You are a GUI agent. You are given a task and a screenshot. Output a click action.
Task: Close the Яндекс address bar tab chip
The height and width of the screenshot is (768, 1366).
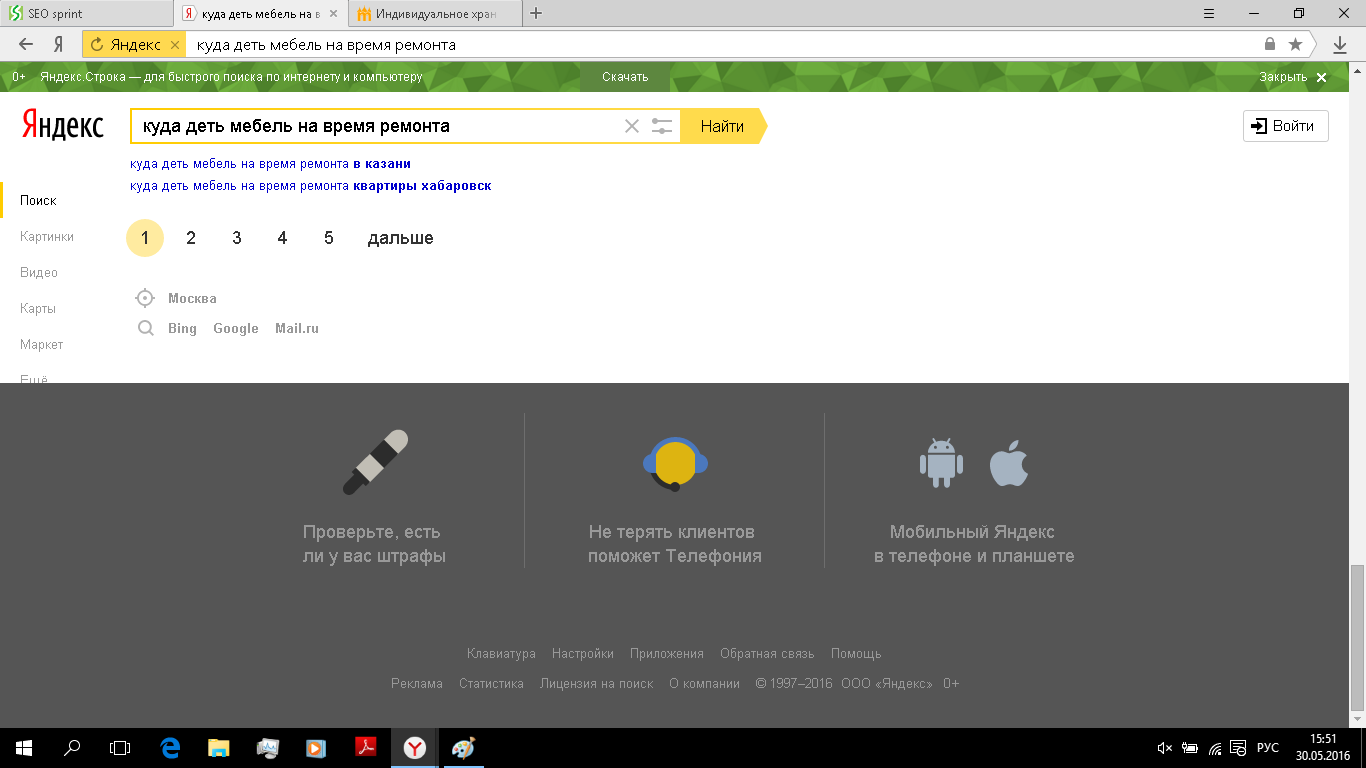coord(175,45)
